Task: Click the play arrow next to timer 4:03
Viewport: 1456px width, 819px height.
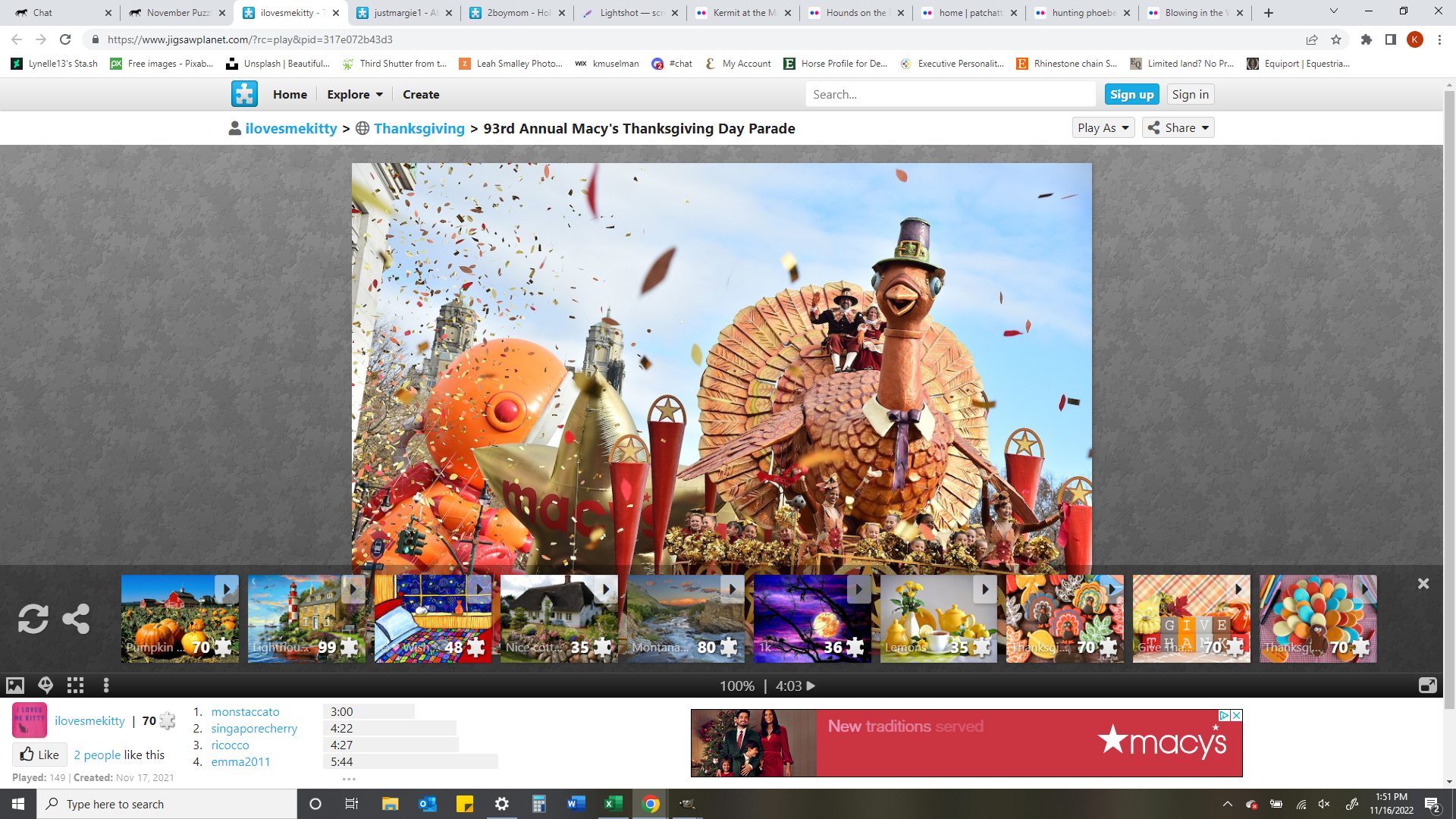Action: [x=811, y=686]
